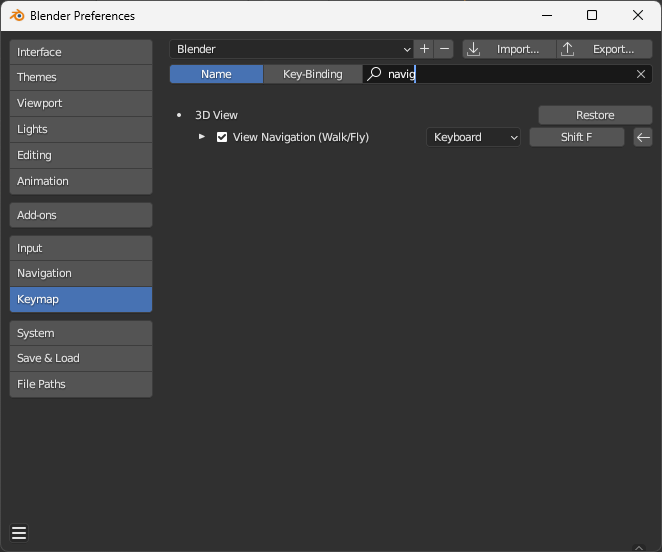Switch to the Add-ons section
The height and width of the screenshot is (552, 662).
point(81,215)
